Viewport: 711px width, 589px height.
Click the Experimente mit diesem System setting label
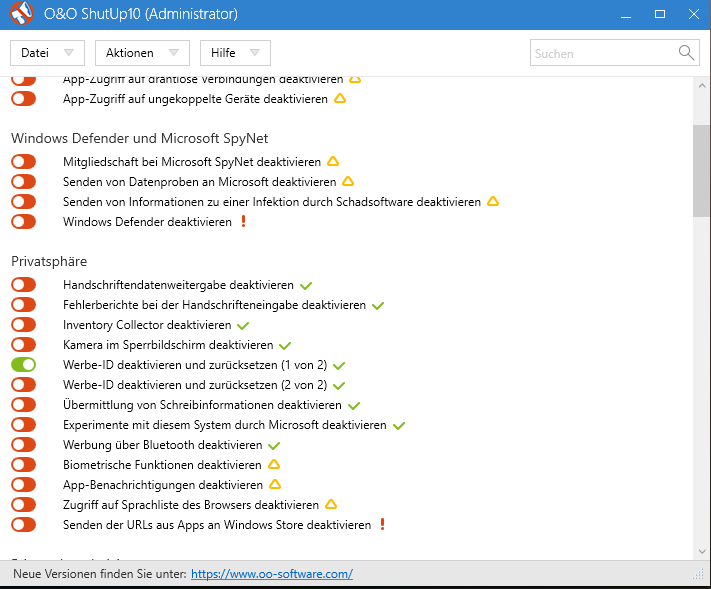pyautogui.click(x=224, y=425)
